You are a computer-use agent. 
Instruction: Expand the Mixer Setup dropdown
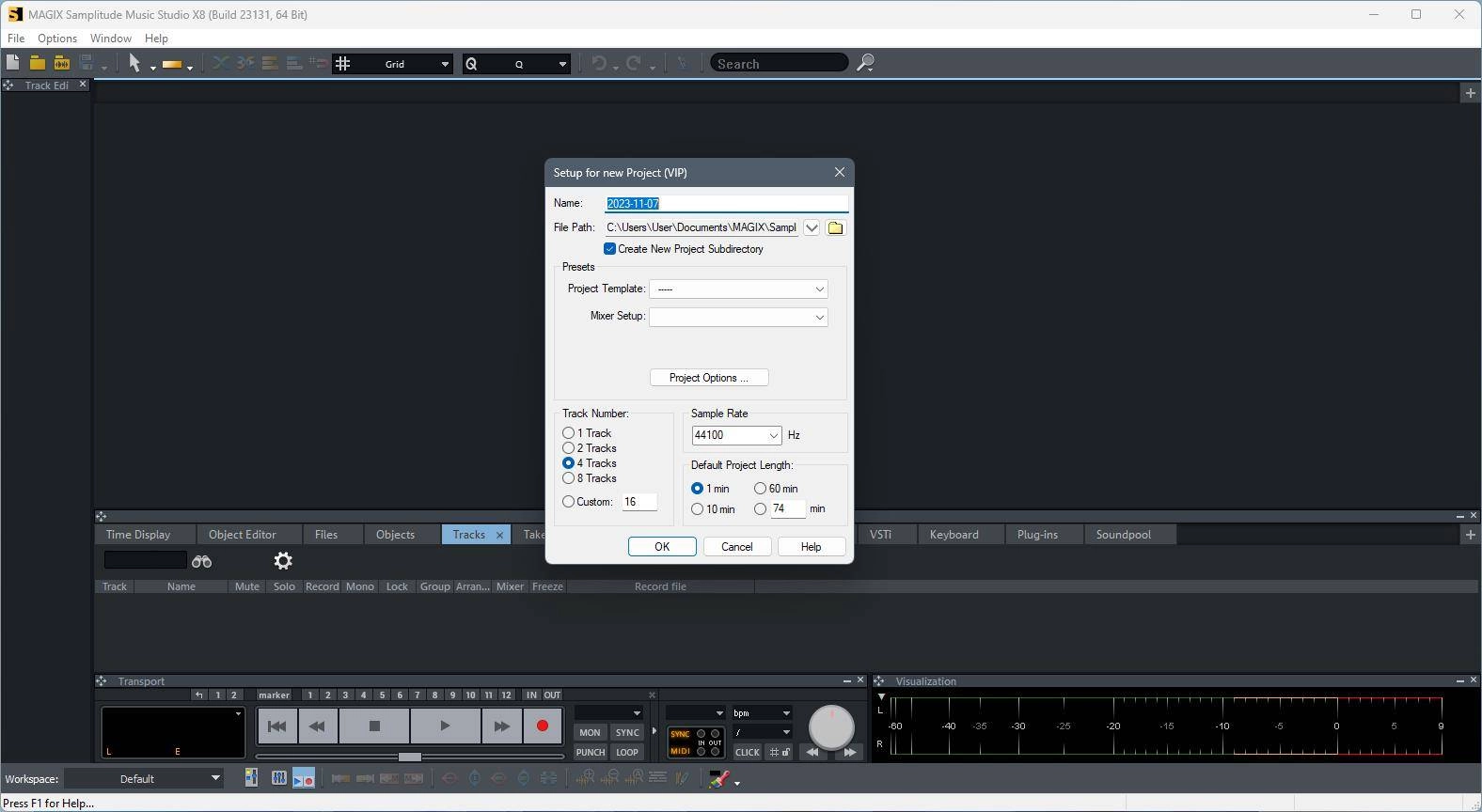[x=738, y=317]
